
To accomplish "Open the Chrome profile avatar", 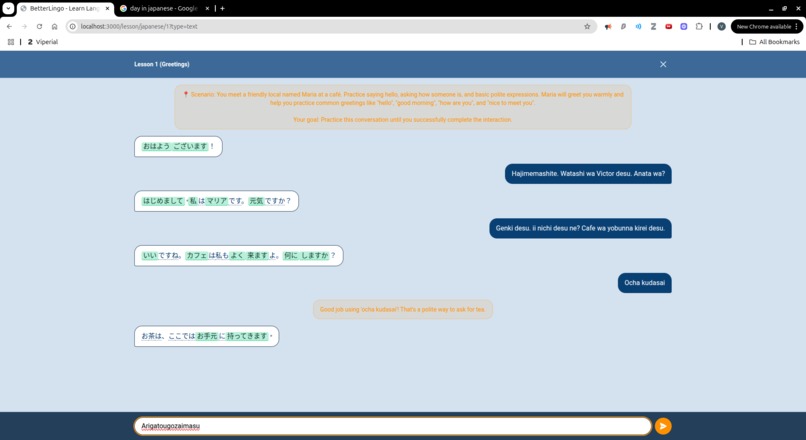I will 721,27.
